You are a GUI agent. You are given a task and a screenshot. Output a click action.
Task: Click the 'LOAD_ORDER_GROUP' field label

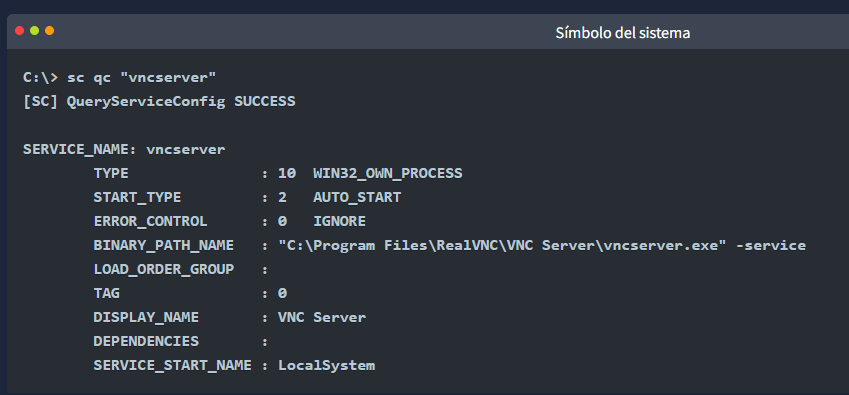coord(164,269)
